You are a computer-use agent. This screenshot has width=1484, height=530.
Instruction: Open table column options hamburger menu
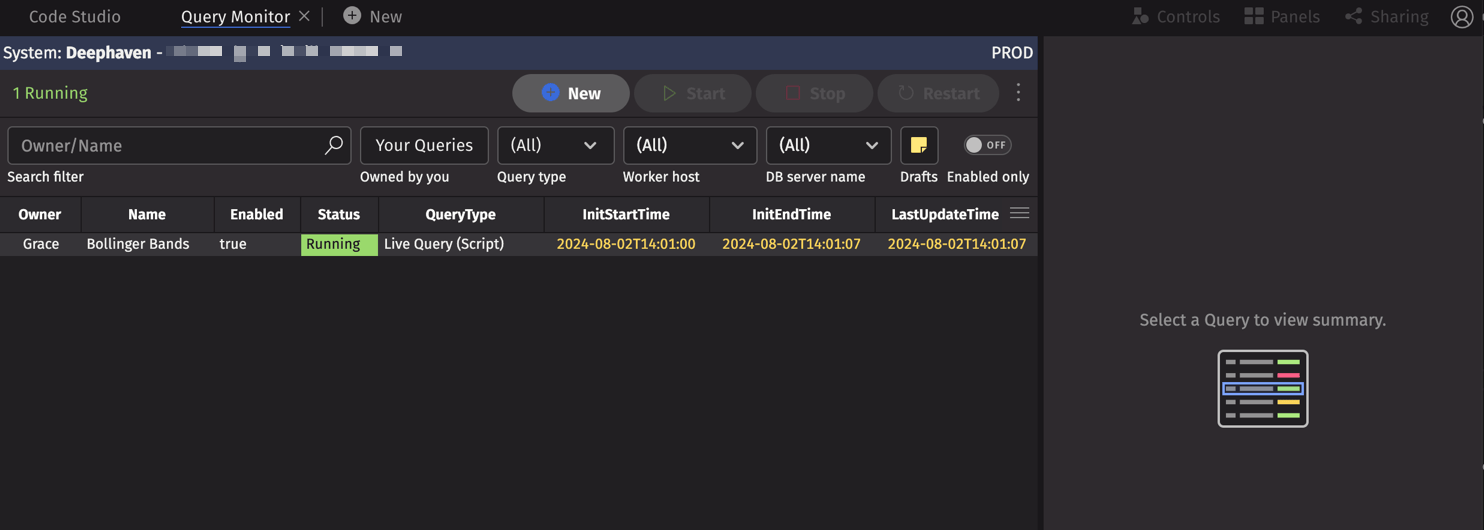pyautogui.click(x=1019, y=213)
